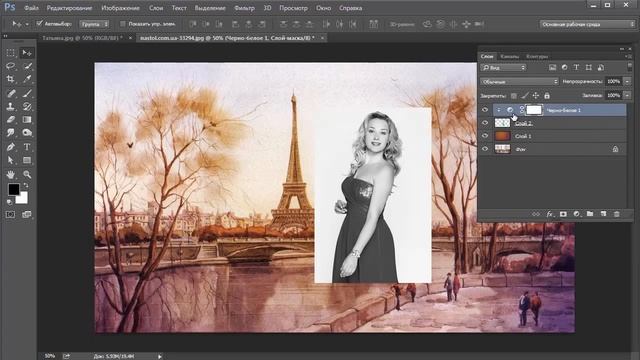This screenshot has height=360, width=640.
Task: Switch to the Татьяна.jpg document tab
Action: [x=82, y=38]
